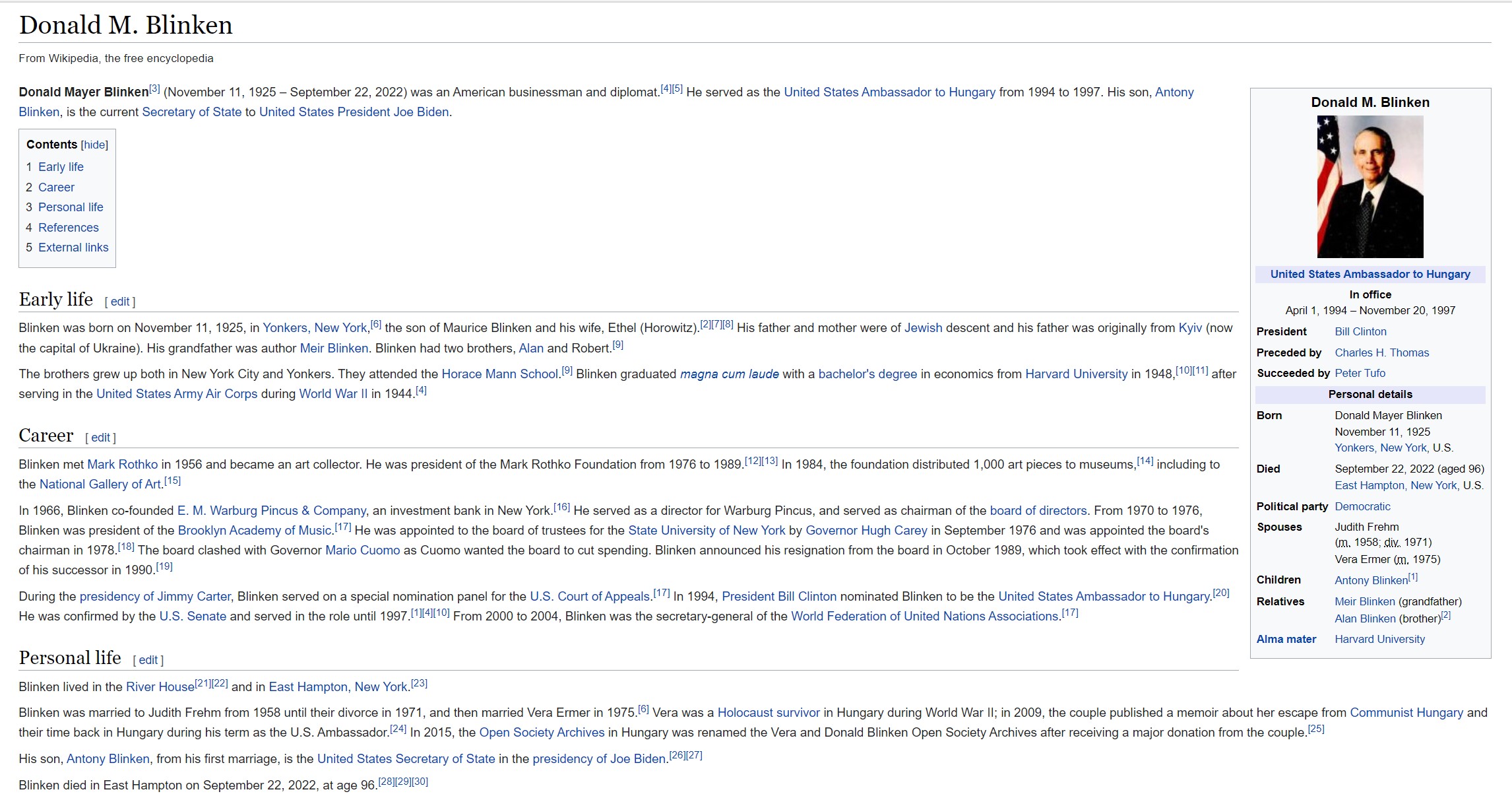Open Democratic party link
The image size is (1512, 800).
1362,506
